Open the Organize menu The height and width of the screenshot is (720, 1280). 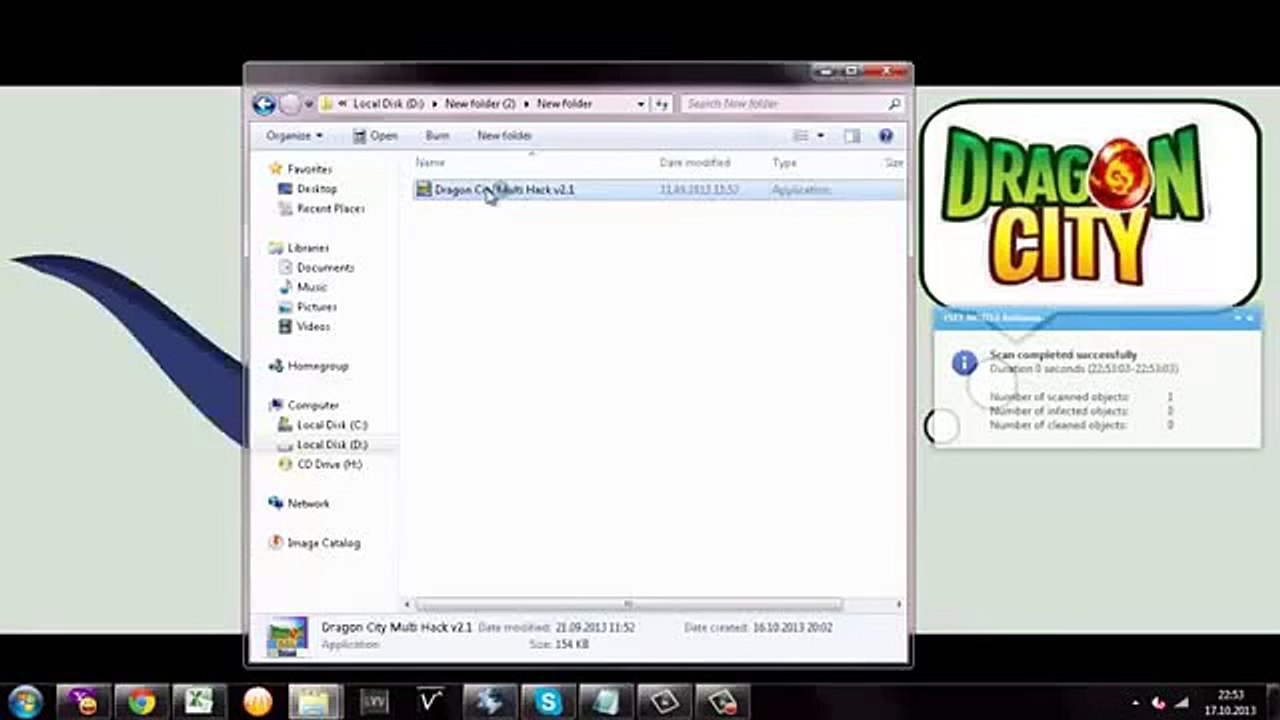pyautogui.click(x=294, y=135)
